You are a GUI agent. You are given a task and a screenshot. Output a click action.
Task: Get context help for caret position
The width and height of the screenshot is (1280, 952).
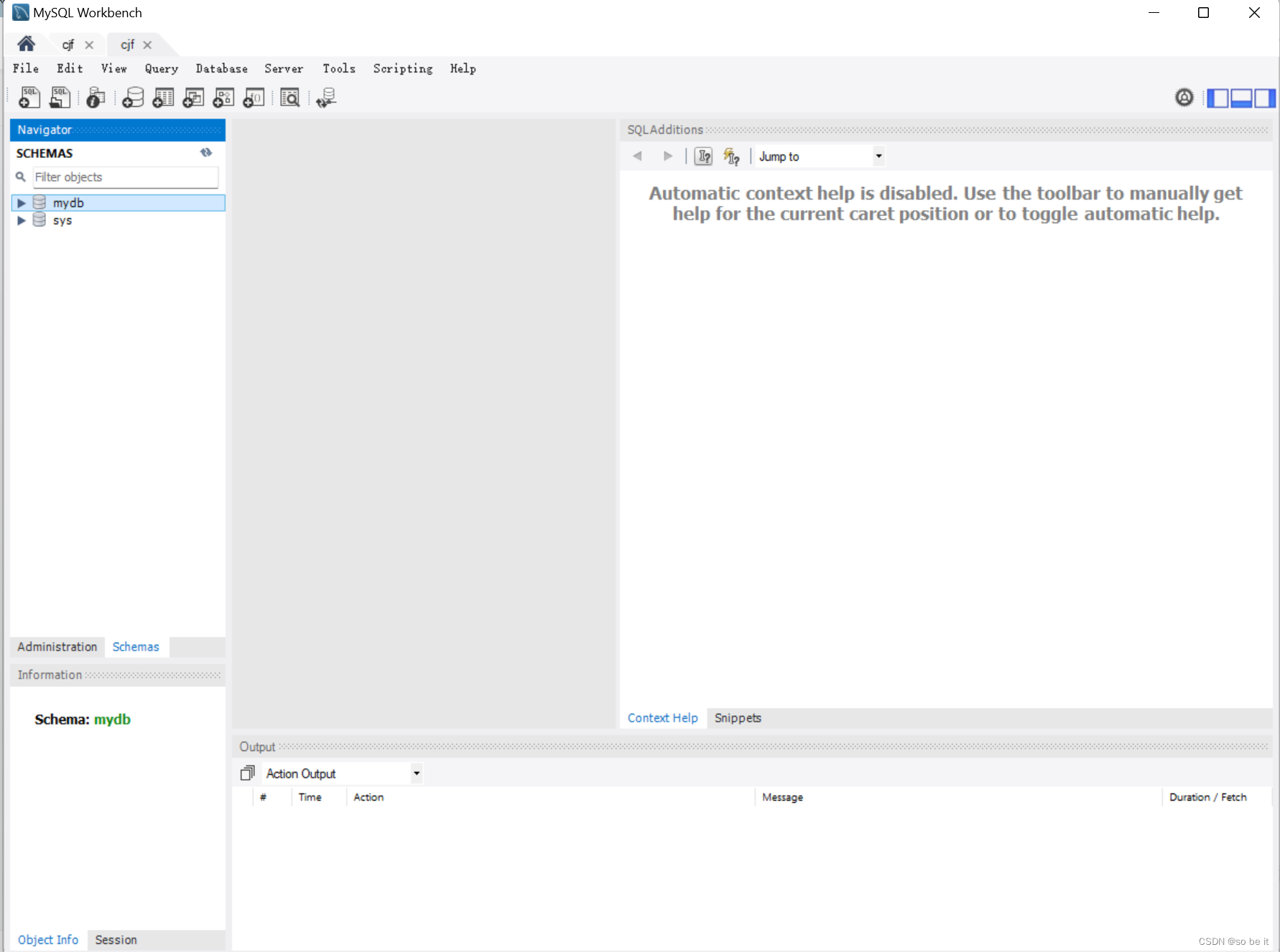click(x=704, y=156)
